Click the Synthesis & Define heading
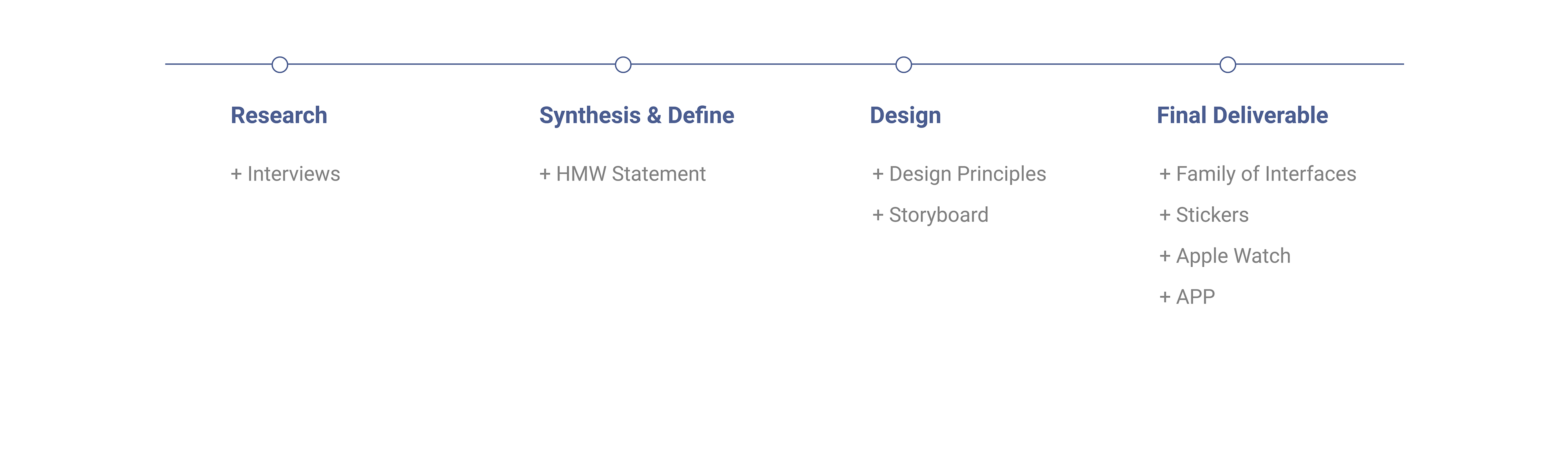 (x=637, y=115)
